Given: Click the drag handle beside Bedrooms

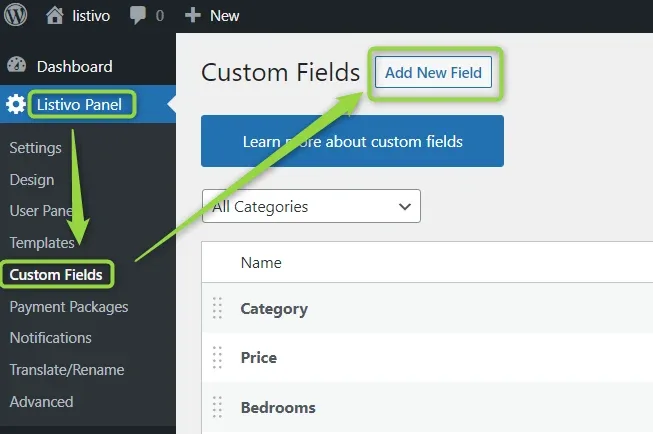Looking at the screenshot, I should 217,407.
